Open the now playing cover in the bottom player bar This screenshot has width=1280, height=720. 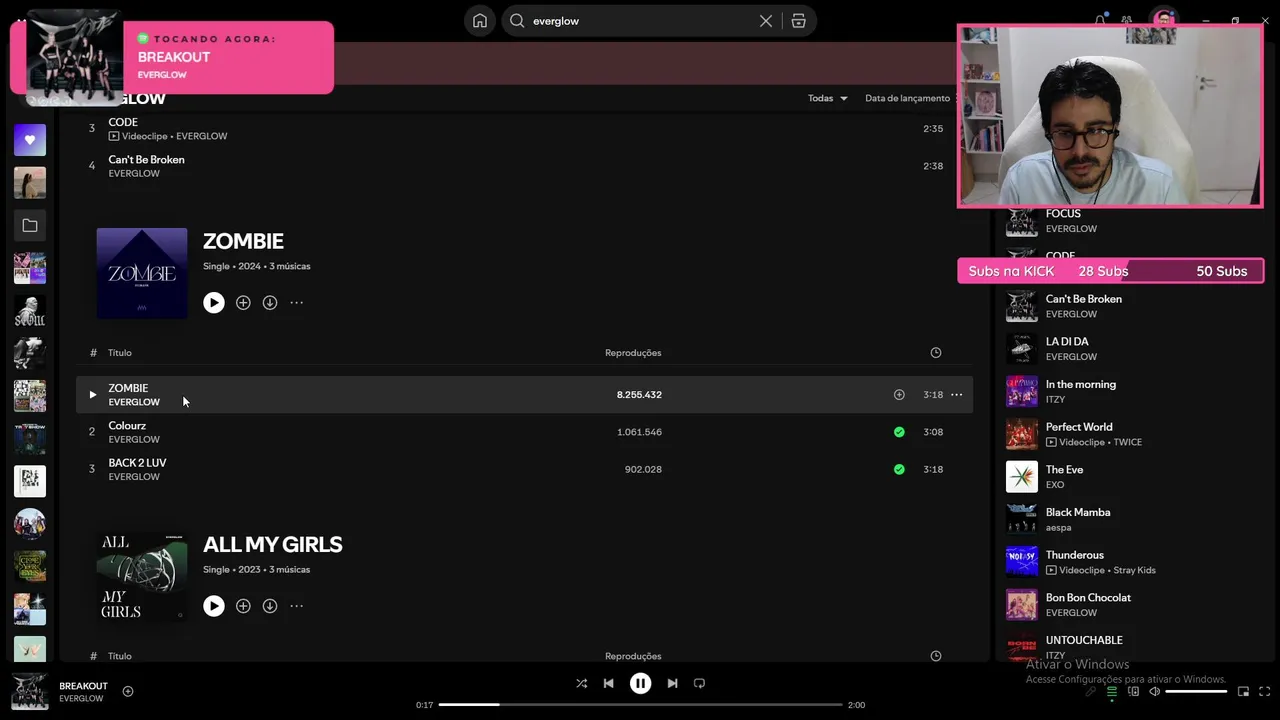pos(29,692)
